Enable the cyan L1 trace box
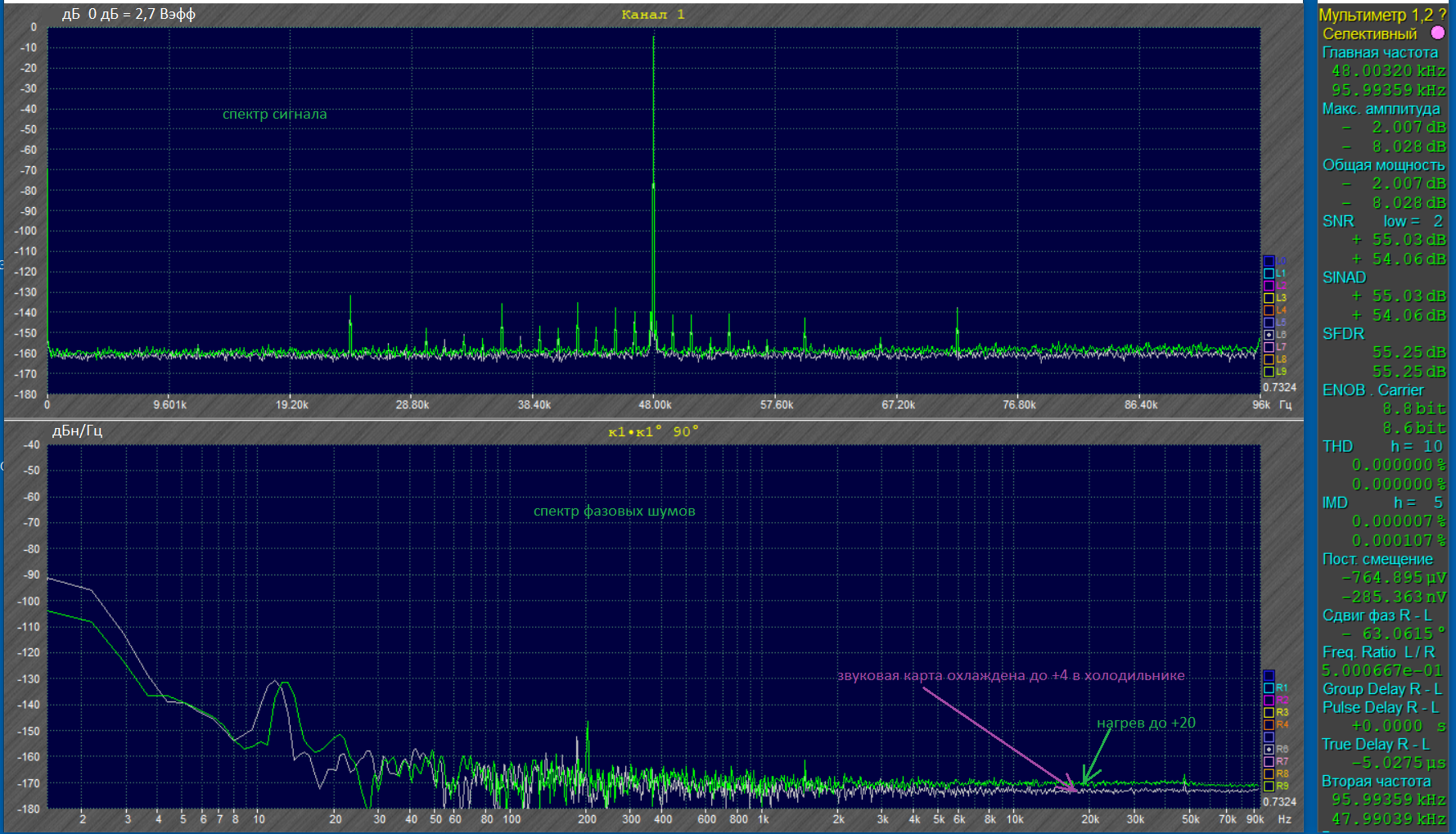 [1269, 273]
